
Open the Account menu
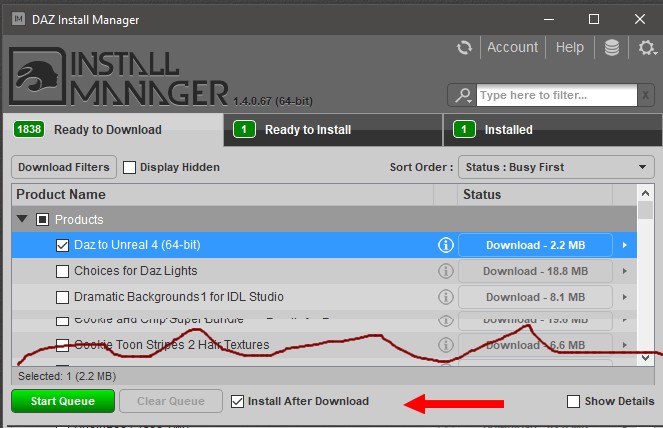pos(512,47)
